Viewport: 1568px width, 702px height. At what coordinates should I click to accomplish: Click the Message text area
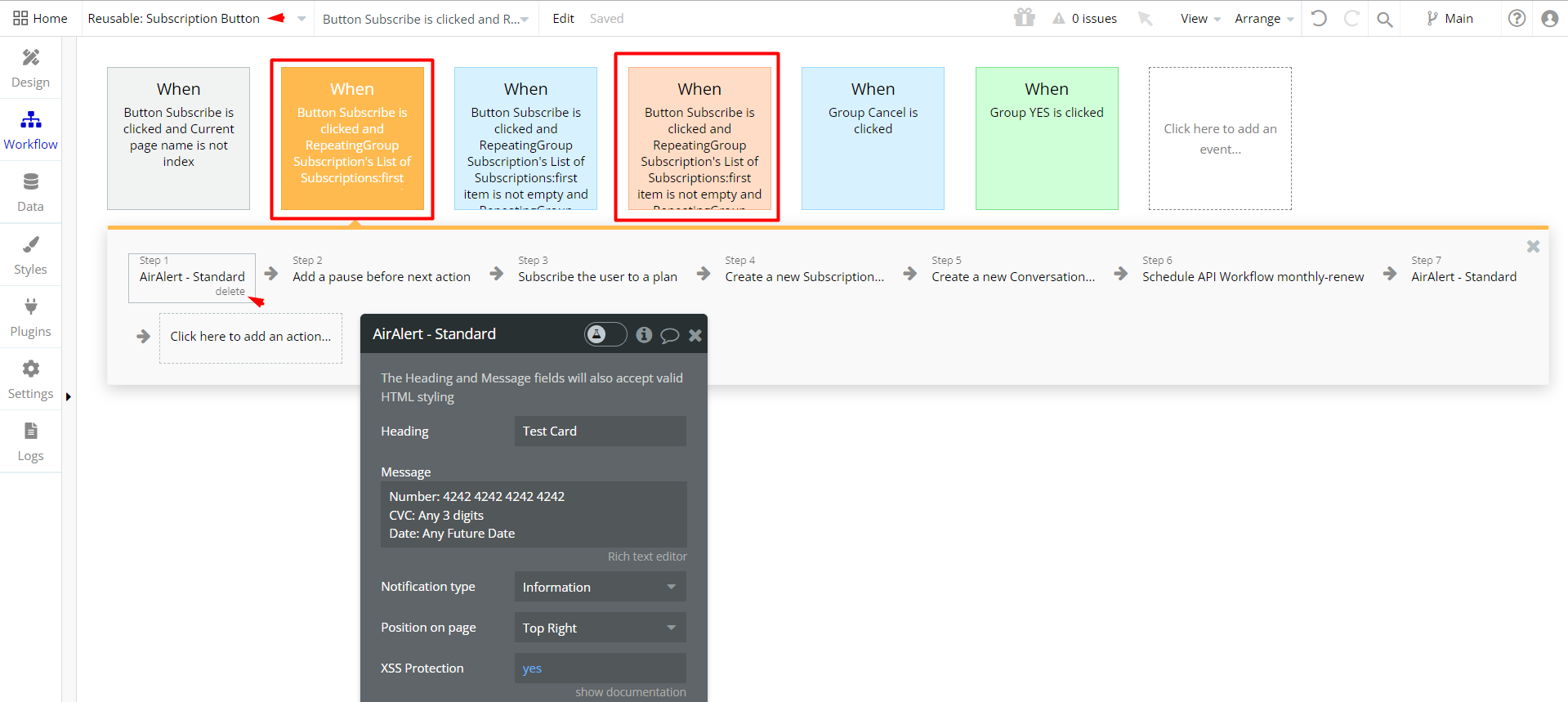[534, 515]
